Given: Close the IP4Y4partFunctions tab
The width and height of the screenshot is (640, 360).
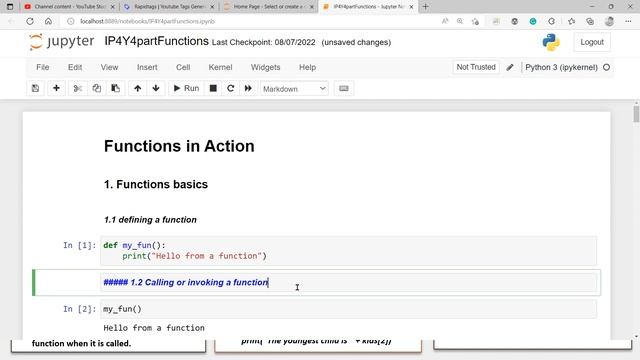Looking at the screenshot, I should coord(411,7).
